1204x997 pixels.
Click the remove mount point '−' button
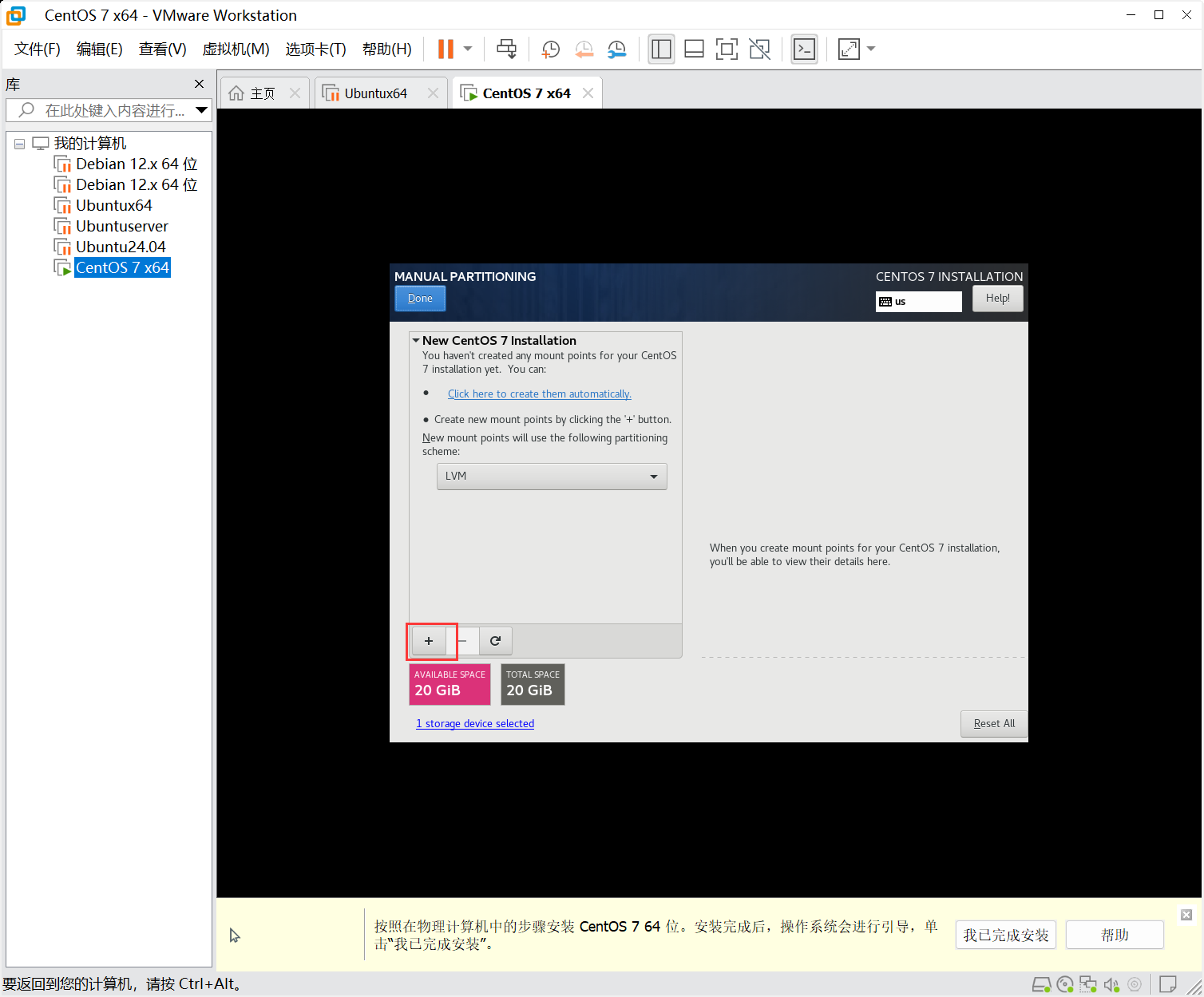point(462,641)
